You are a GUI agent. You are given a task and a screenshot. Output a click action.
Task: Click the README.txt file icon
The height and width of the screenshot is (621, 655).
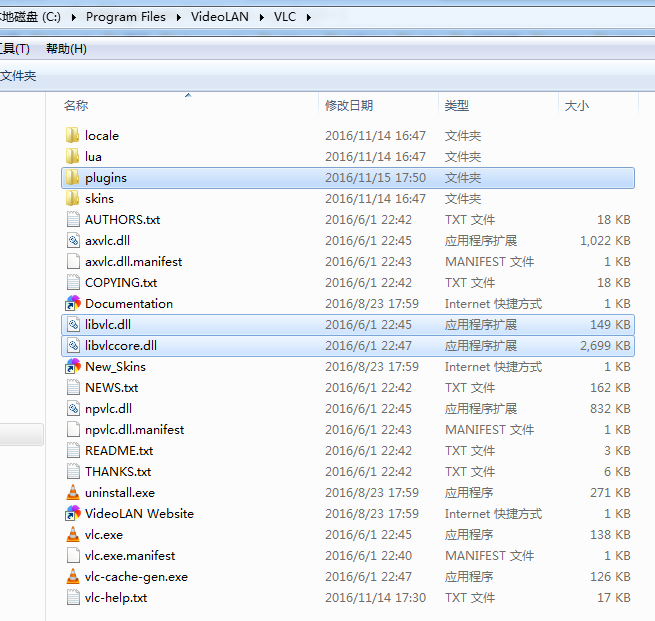pyautogui.click(x=73, y=451)
